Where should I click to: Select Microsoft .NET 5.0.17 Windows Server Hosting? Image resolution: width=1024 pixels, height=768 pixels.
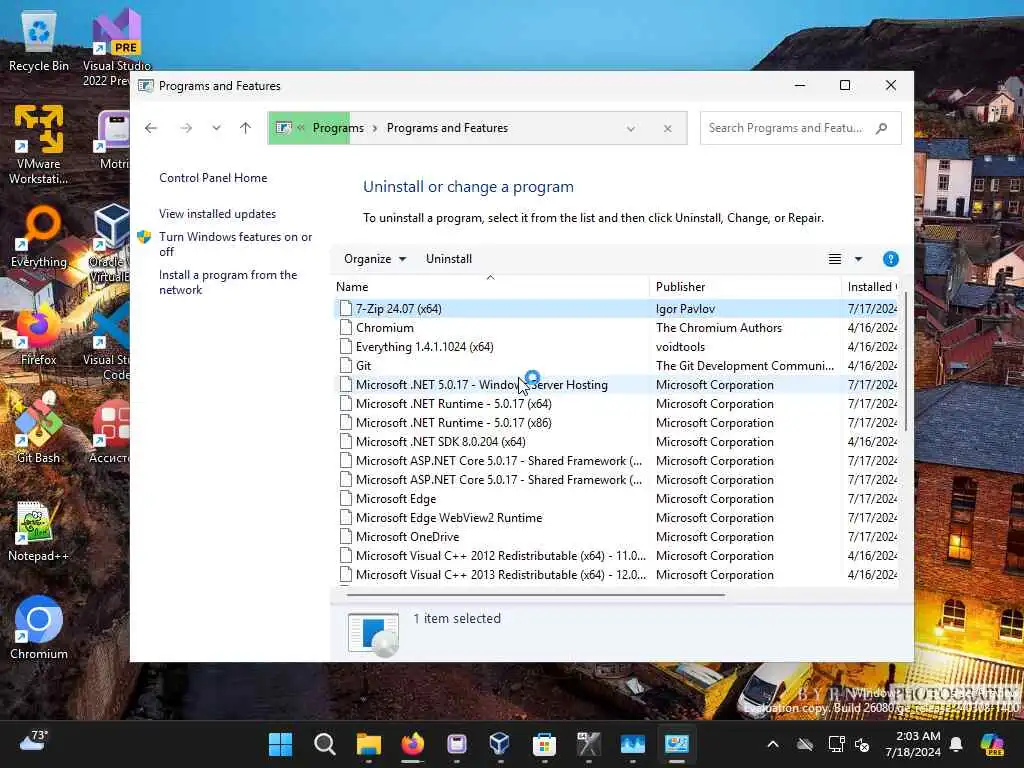[616, 384]
